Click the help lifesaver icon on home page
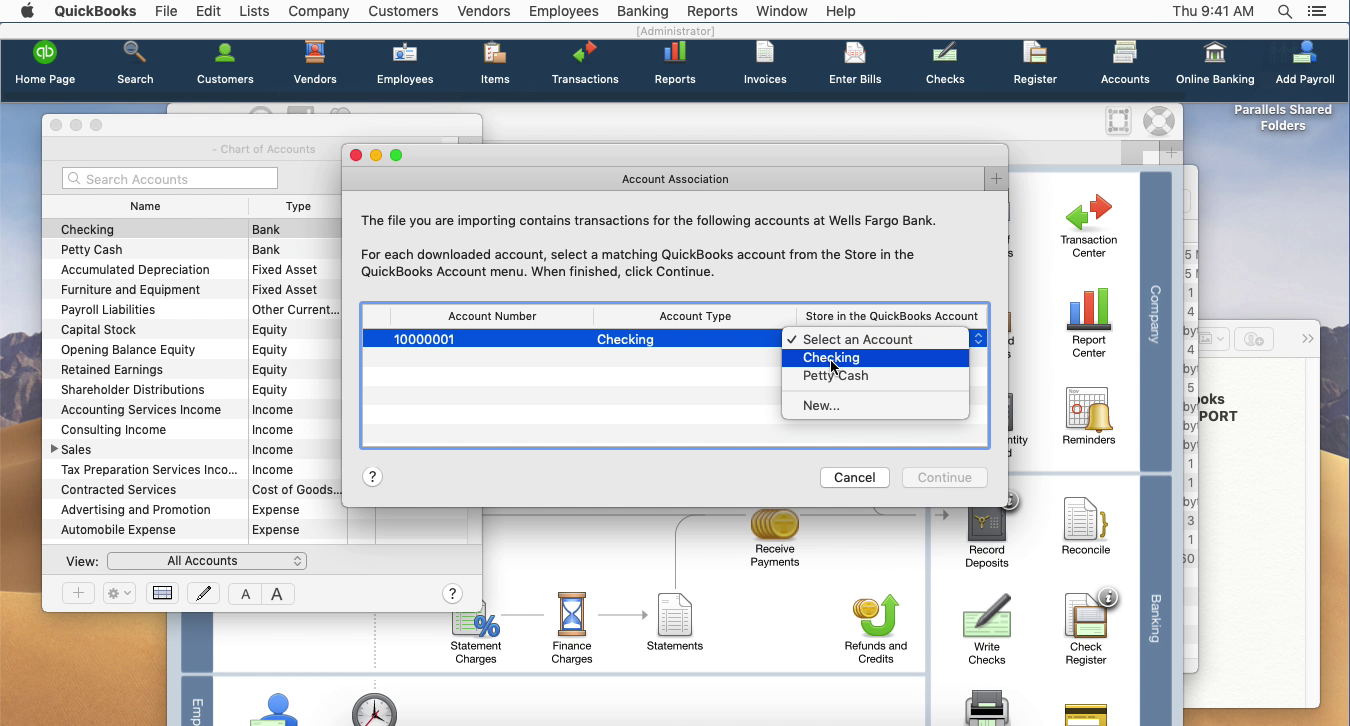Screen dimensions: 1350x726 (x=1158, y=121)
